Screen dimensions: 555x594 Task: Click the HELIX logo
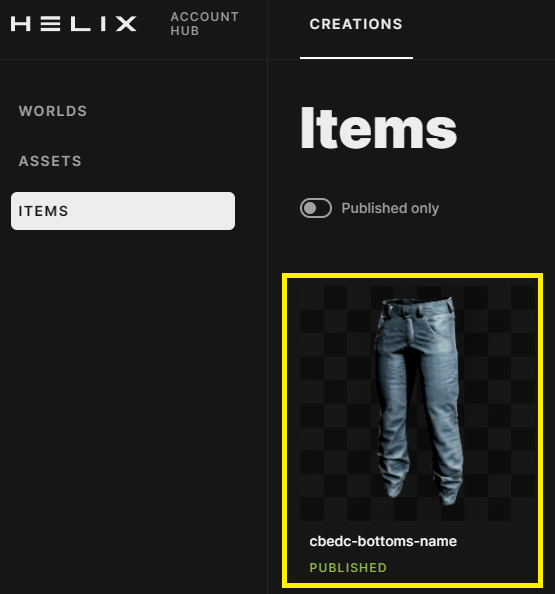pyautogui.click(x=73, y=23)
